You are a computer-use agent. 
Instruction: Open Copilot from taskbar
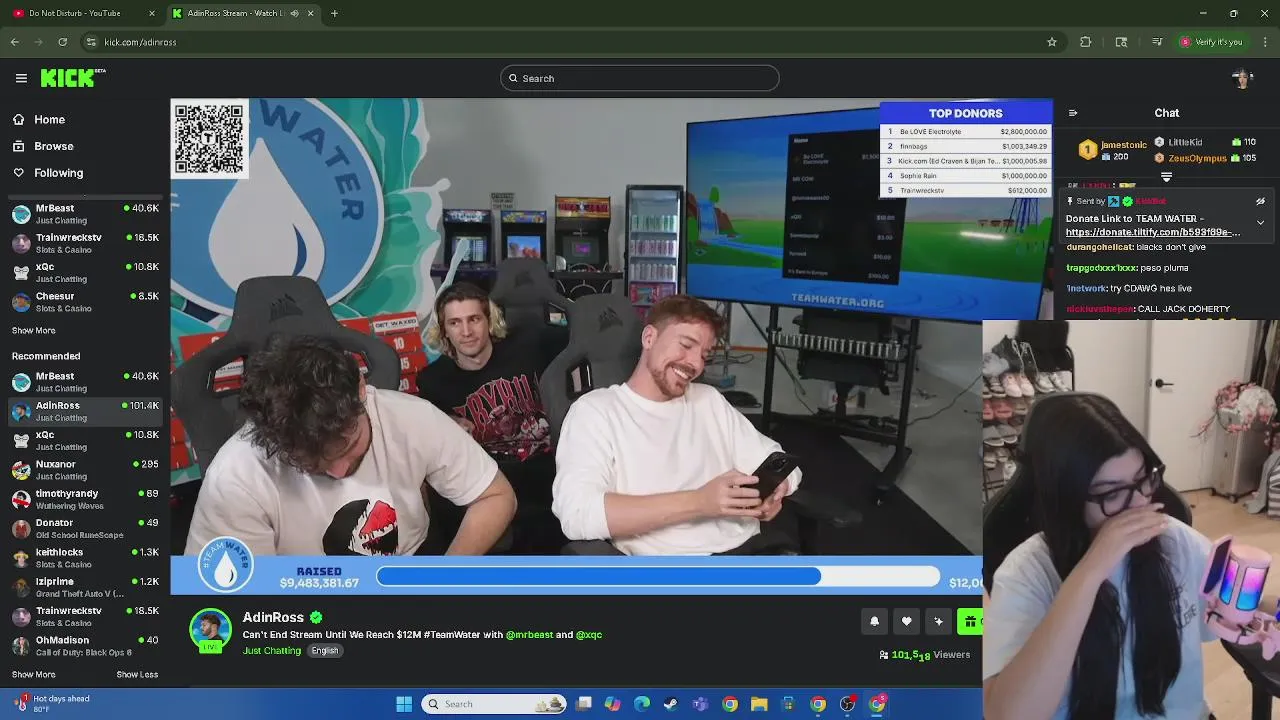pyautogui.click(x=612, y=704)
